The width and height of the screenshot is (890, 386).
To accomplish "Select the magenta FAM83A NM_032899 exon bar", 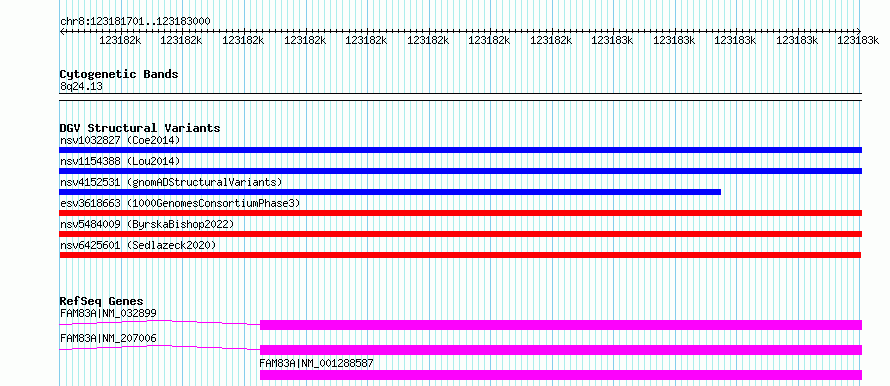I will 561,325.
